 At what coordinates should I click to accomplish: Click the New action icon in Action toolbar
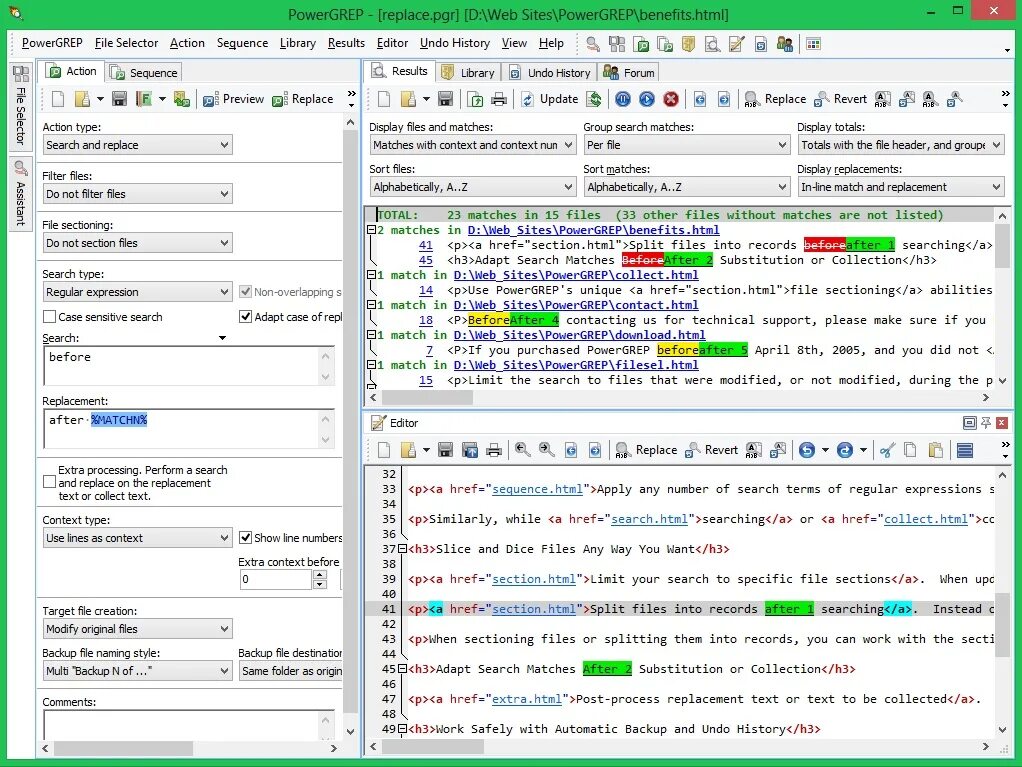point(58,99)
